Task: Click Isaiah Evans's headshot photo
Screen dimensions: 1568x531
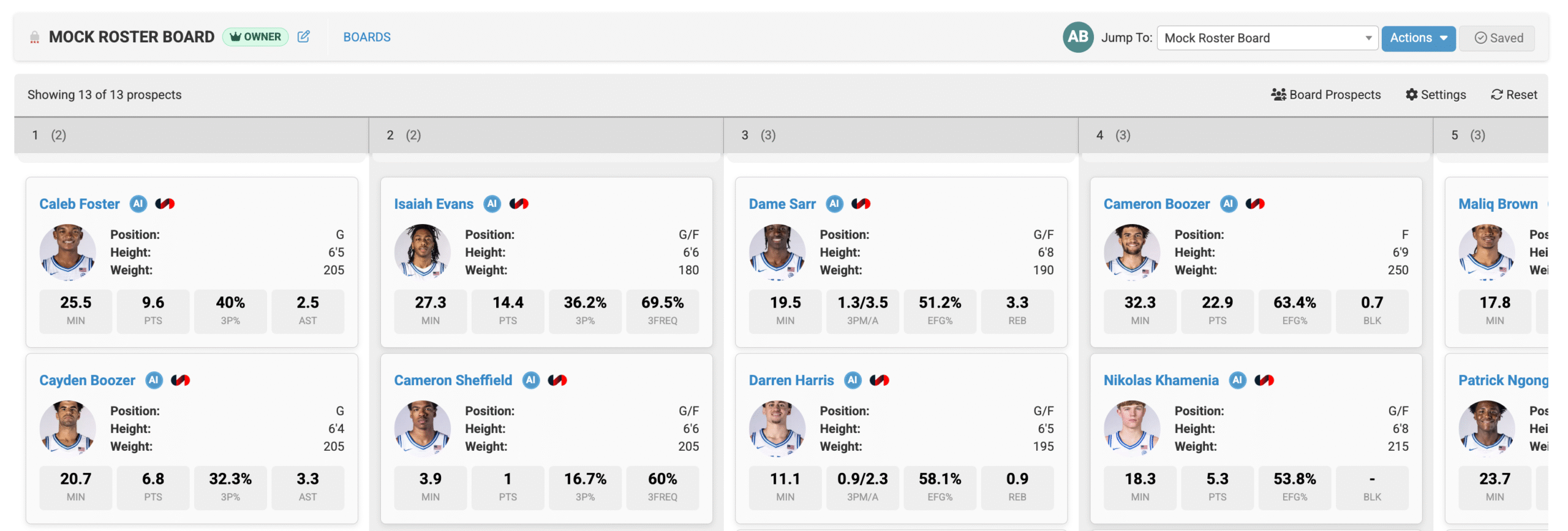Action: (422, 252)
